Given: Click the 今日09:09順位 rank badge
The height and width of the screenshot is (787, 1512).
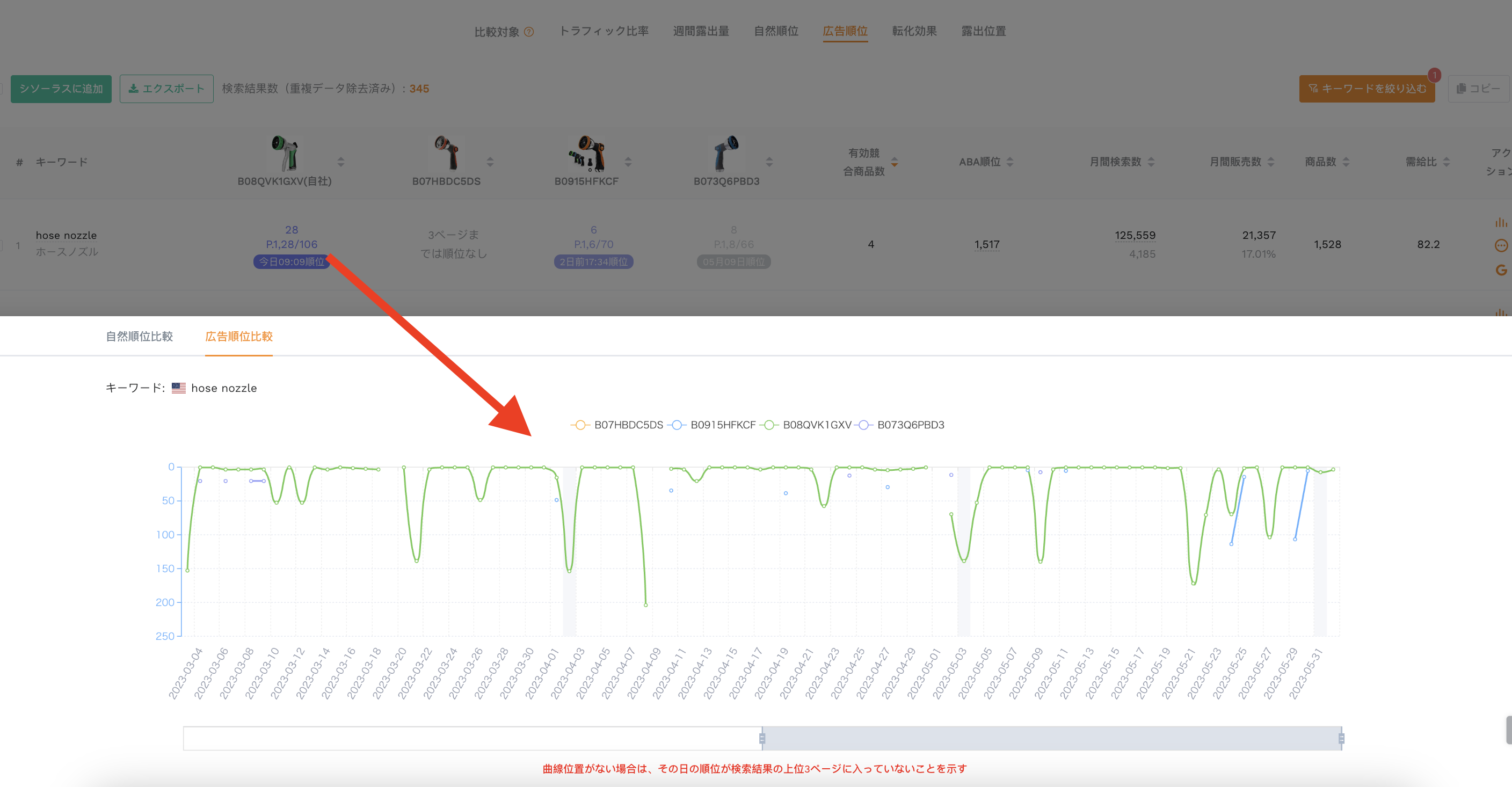Looking at the screenshot, I should [x=292, y=262].
